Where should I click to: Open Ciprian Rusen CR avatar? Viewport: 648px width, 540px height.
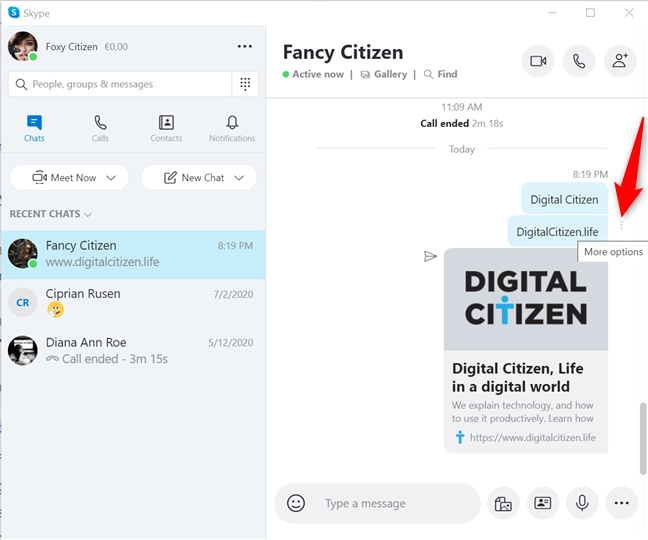23,302
